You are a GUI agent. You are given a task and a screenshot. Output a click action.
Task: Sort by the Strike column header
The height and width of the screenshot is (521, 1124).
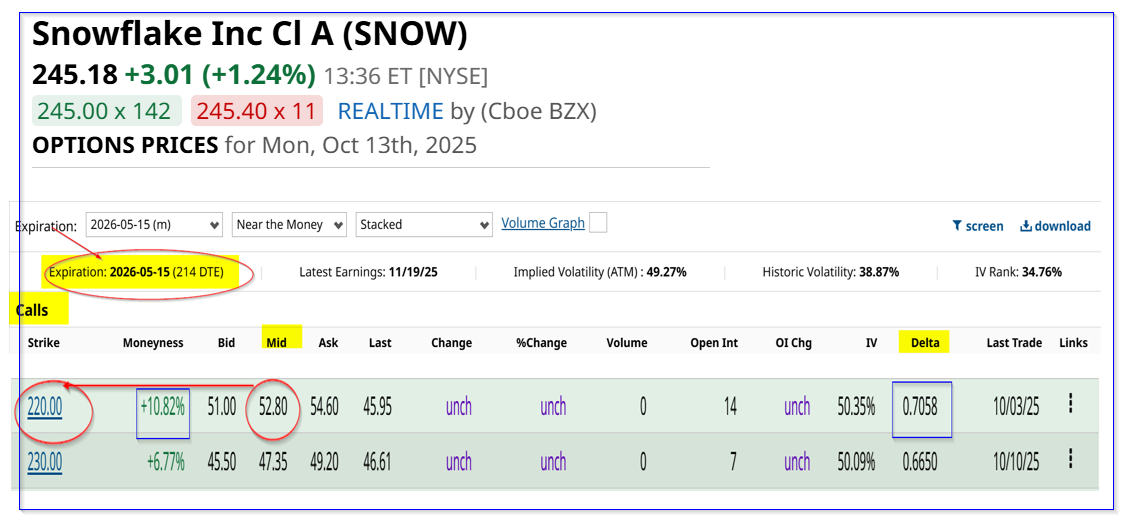coord(44,343)
